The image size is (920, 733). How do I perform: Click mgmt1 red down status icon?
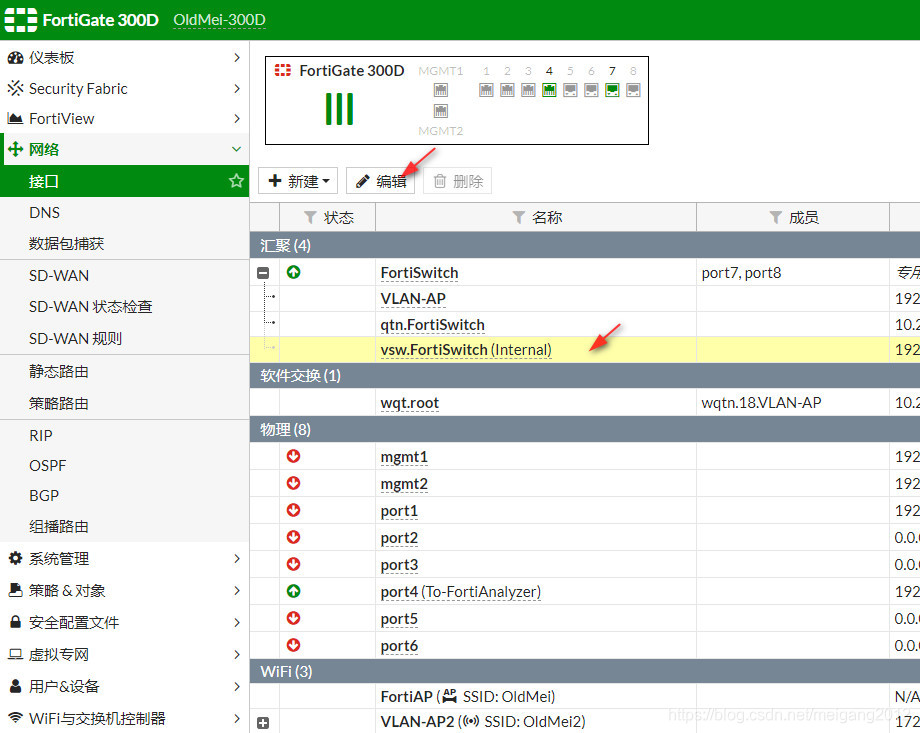pos(293,456)
